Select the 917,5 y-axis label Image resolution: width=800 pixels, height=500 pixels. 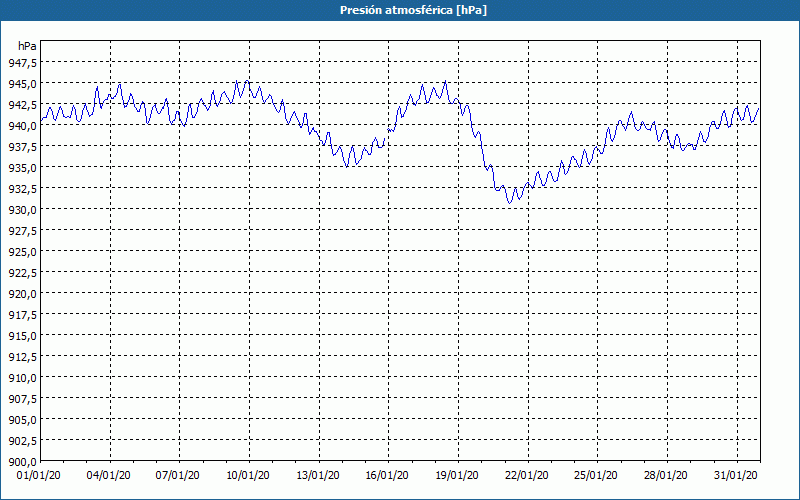[22, 315]
